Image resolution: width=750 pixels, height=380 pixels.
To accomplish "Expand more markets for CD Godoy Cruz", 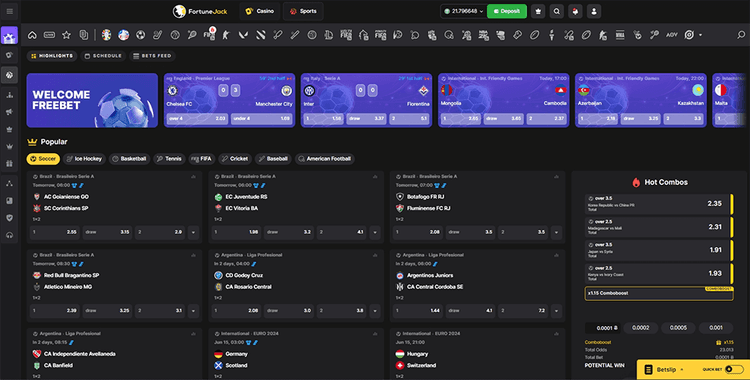I will [375, 311].
